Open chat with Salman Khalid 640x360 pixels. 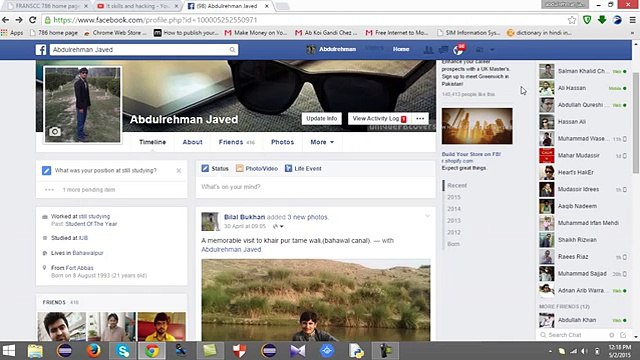pyautogui.click(x=582, y=71)
